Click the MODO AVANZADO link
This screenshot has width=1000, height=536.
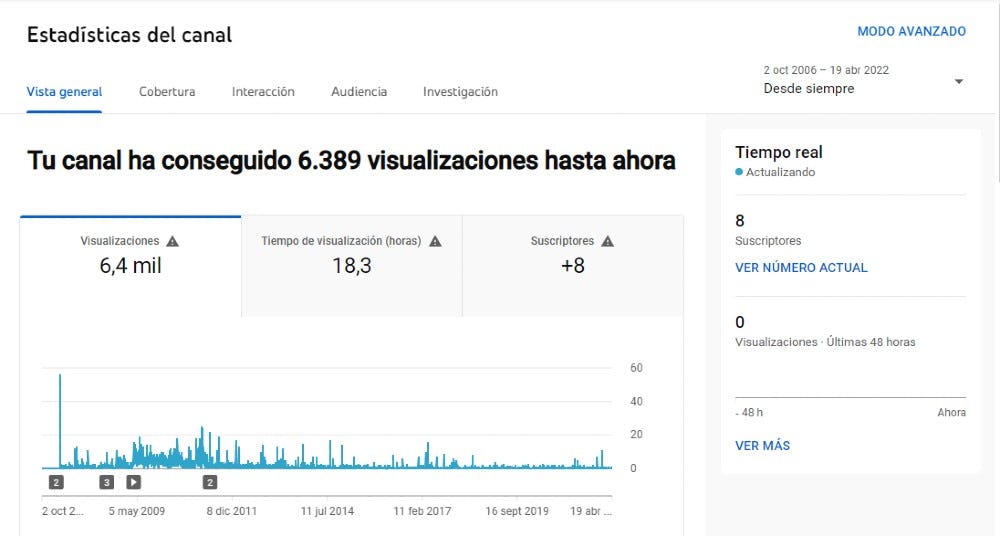[911, 31]
